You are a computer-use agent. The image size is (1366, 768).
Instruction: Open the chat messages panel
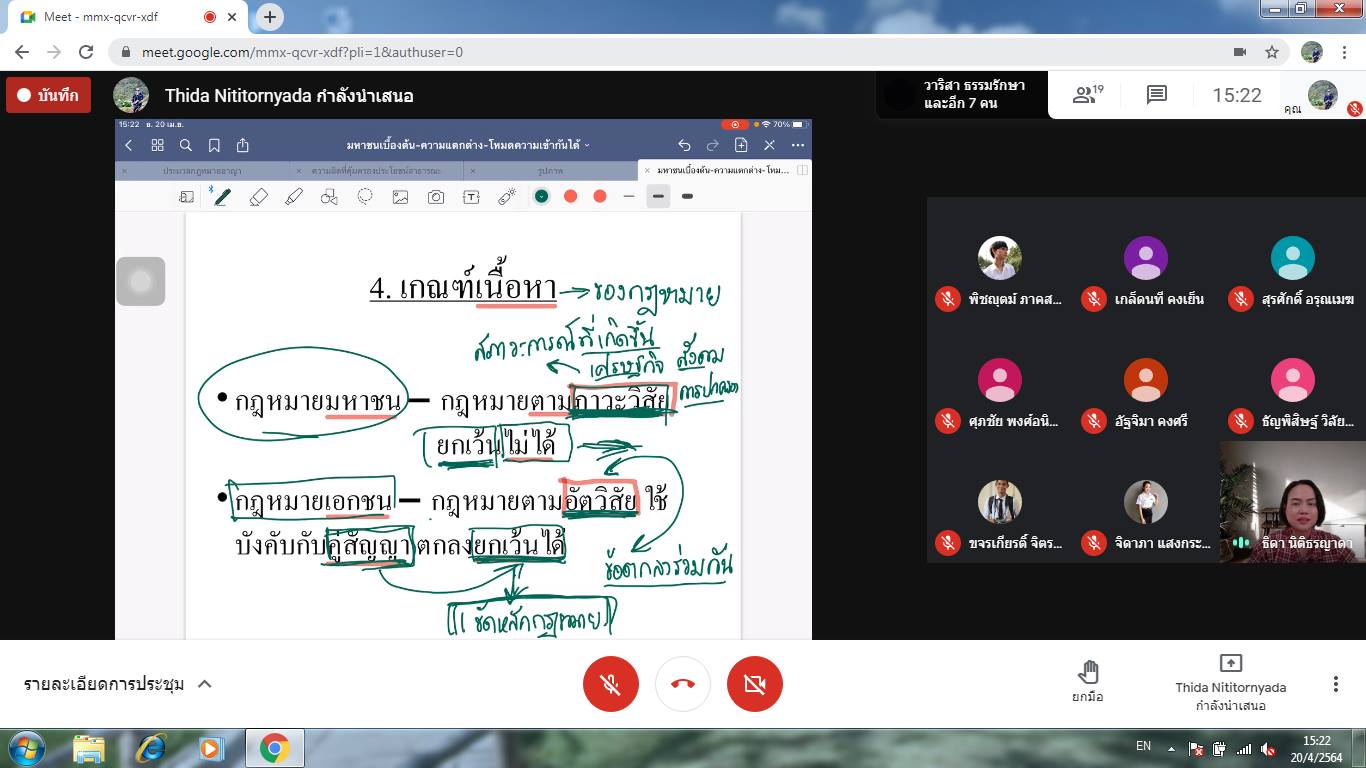coord(1157,95)
